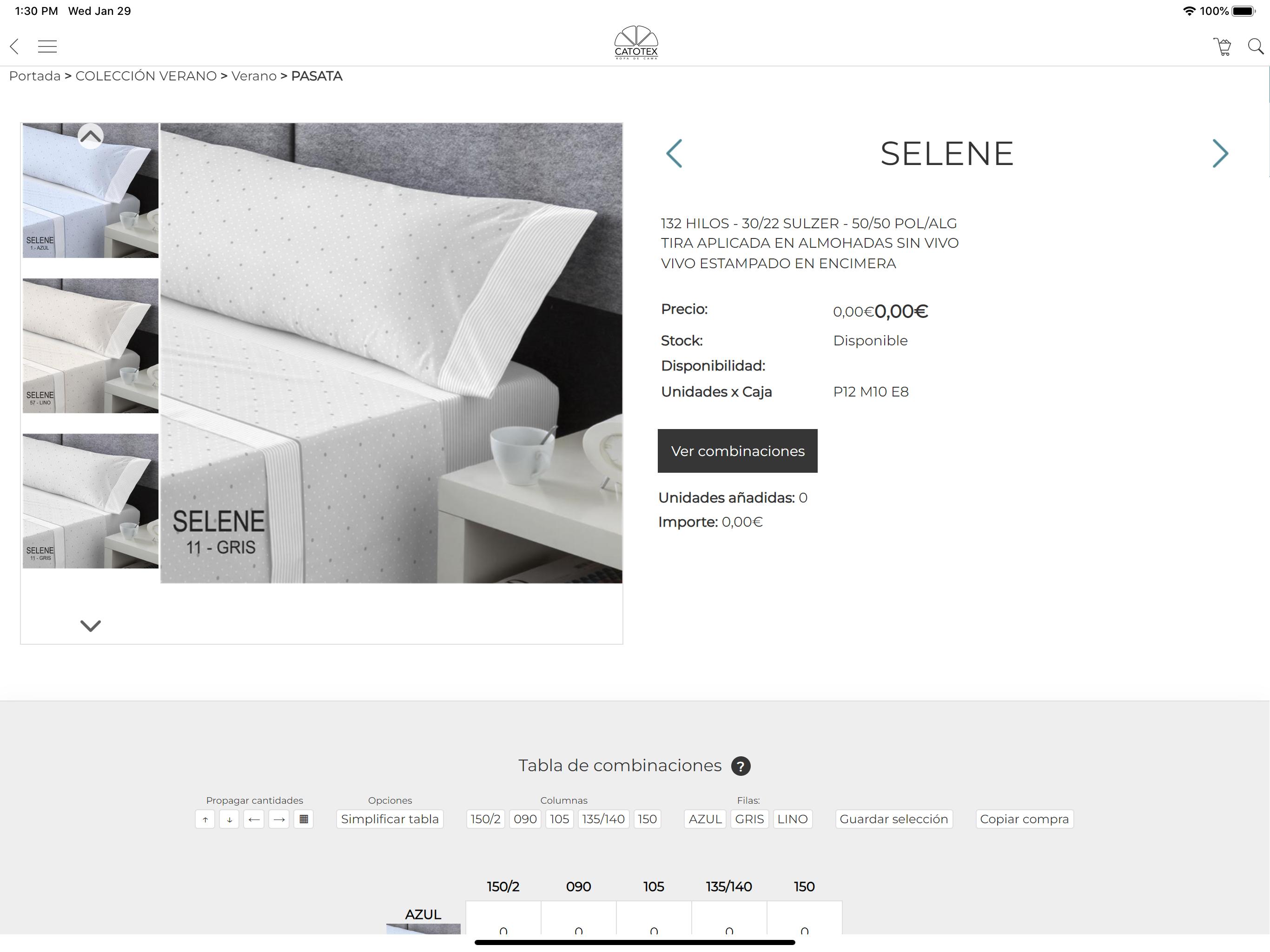Screen dimensions: 1270x952
Task: Toggle the GRIS row filter
Action: click(x=749, y=820)
